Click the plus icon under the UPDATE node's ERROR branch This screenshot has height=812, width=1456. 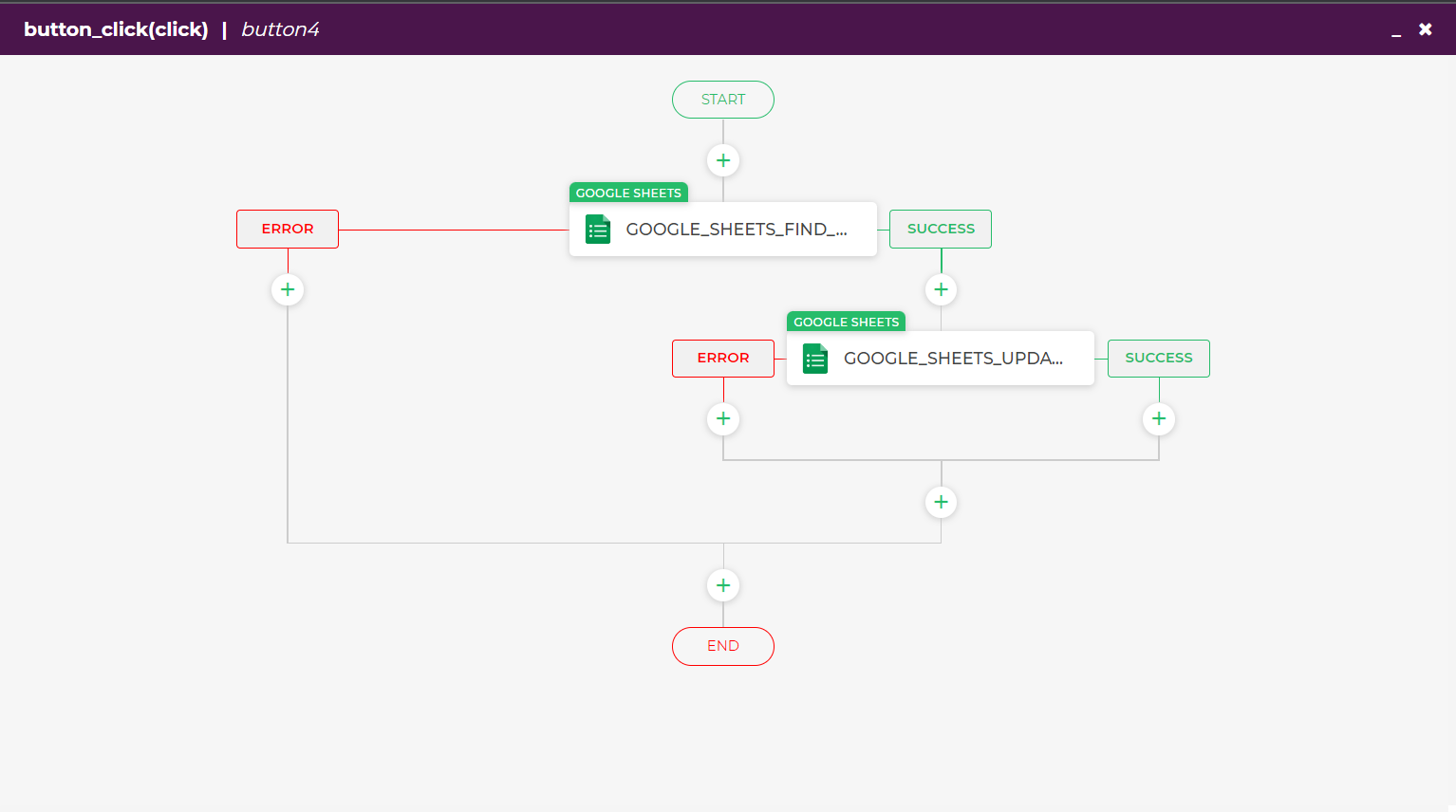pyautogui.click(x=722, y=418)
